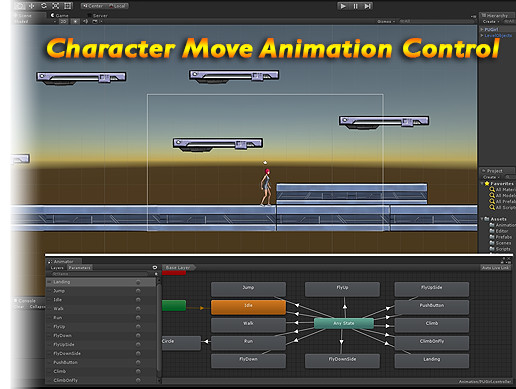Click the Scene view search field

[436, 21]
